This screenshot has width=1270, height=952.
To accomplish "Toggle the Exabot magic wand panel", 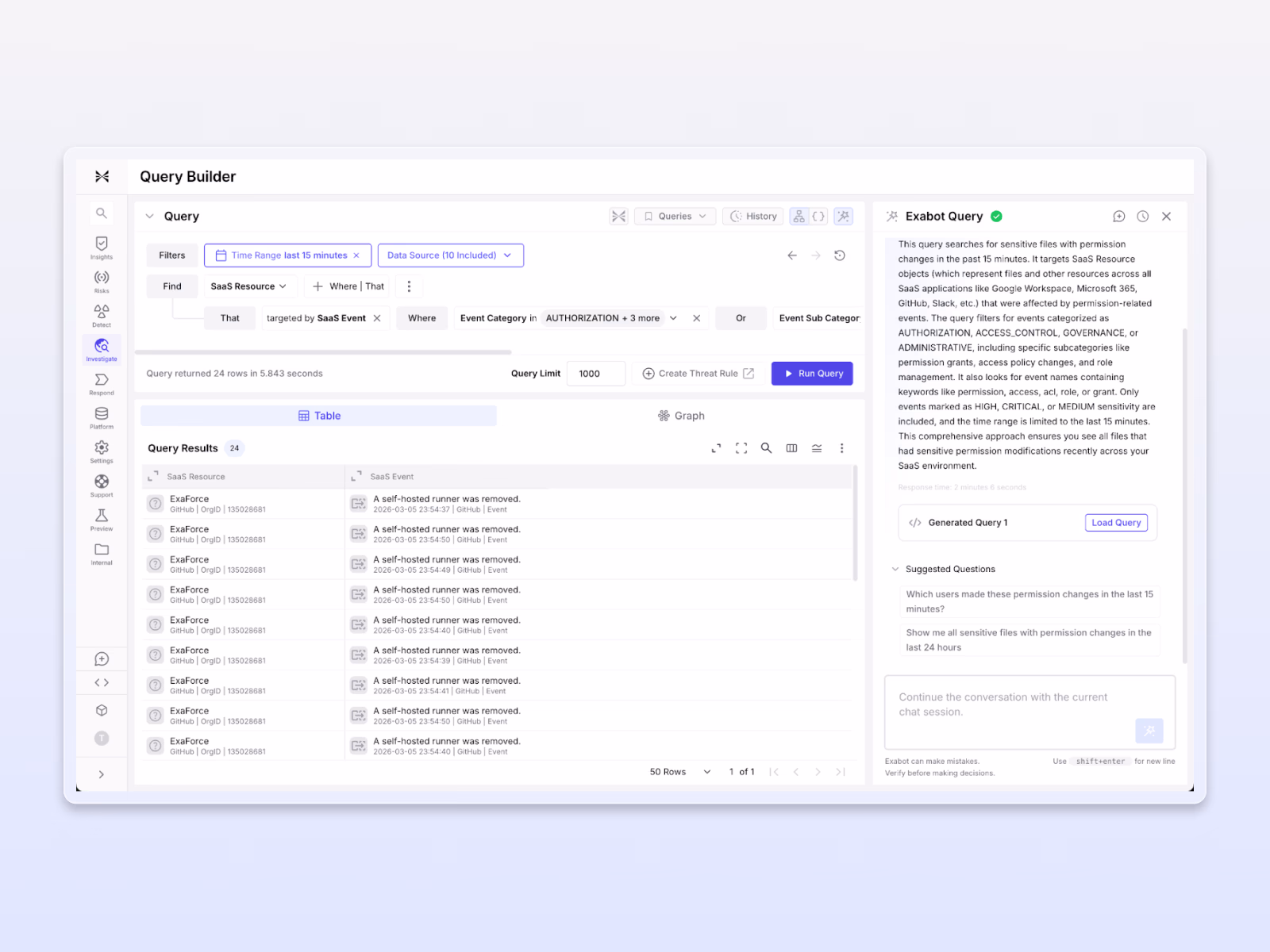I will tap(843, 216).
